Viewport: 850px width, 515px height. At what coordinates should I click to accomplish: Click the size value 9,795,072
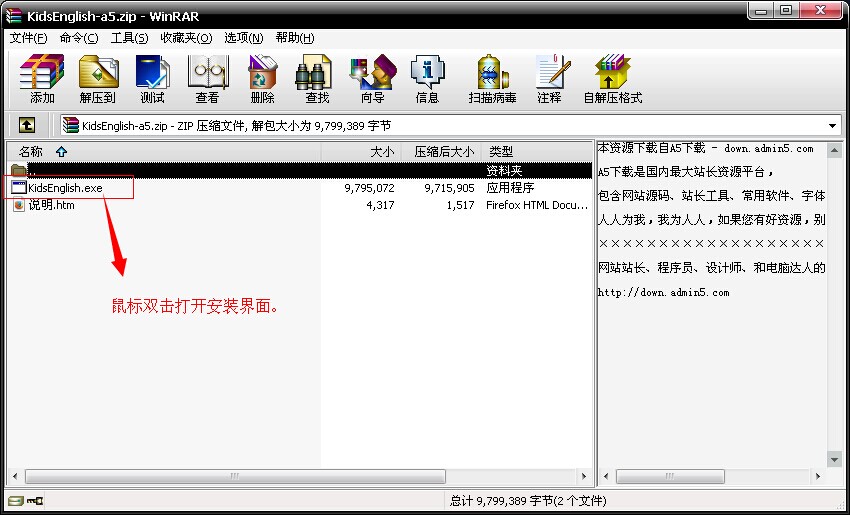pos(370,188)
